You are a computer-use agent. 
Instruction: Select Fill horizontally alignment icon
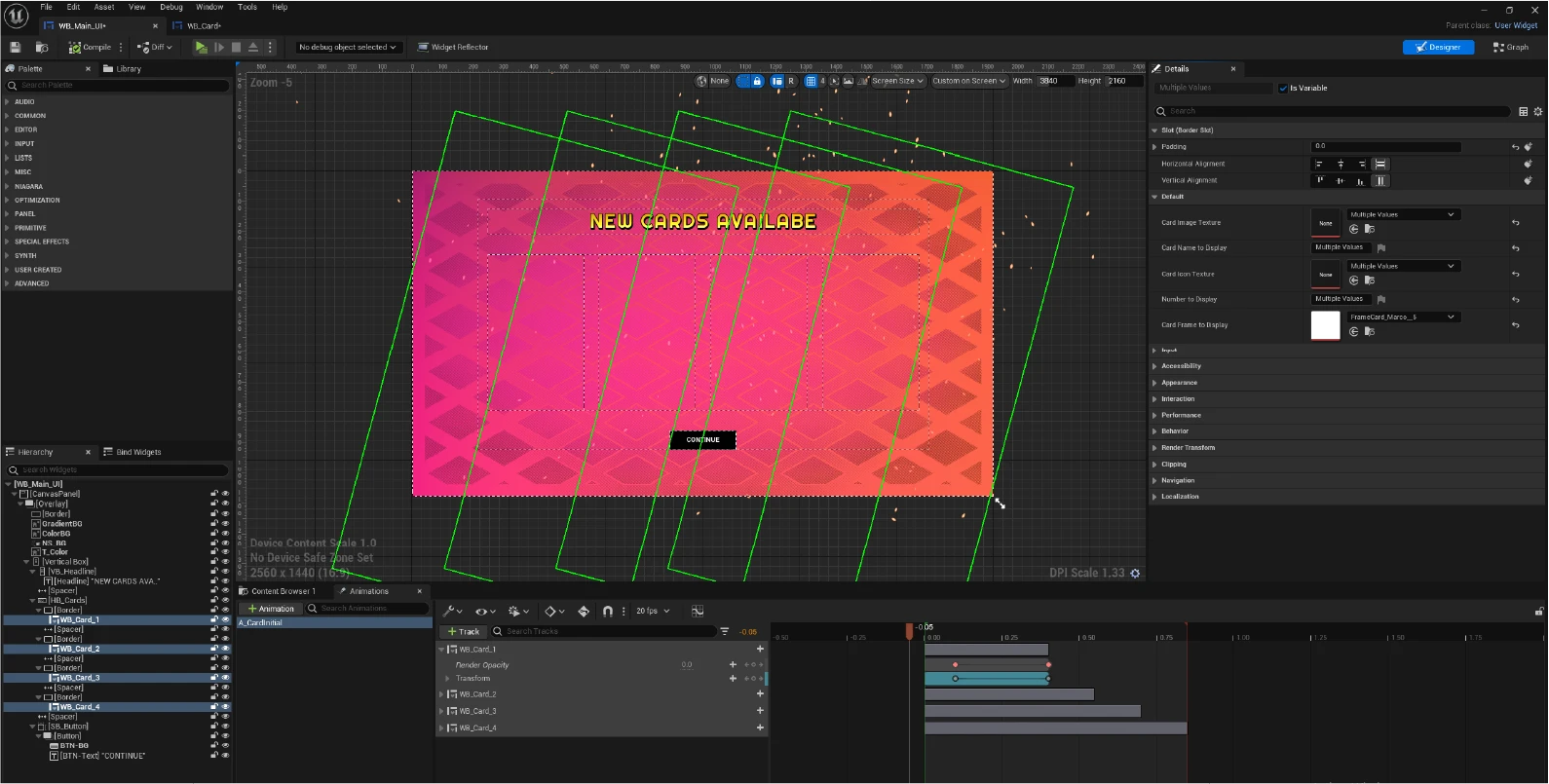[x=1380, y=164]
